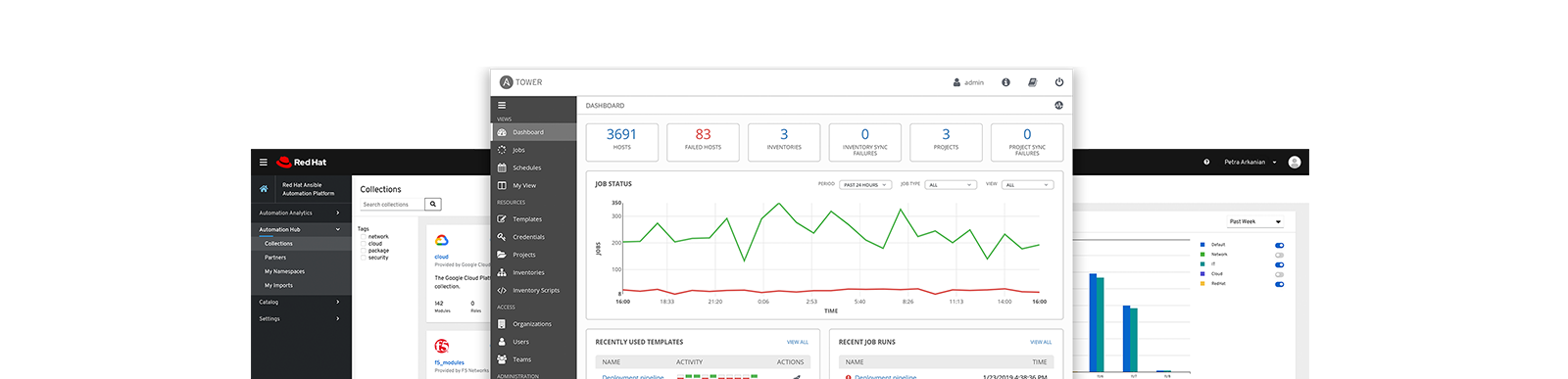Screen dimensions: 1568x379
Task: Click View All in Recently Used Templates
Action: tap(798, 342)
